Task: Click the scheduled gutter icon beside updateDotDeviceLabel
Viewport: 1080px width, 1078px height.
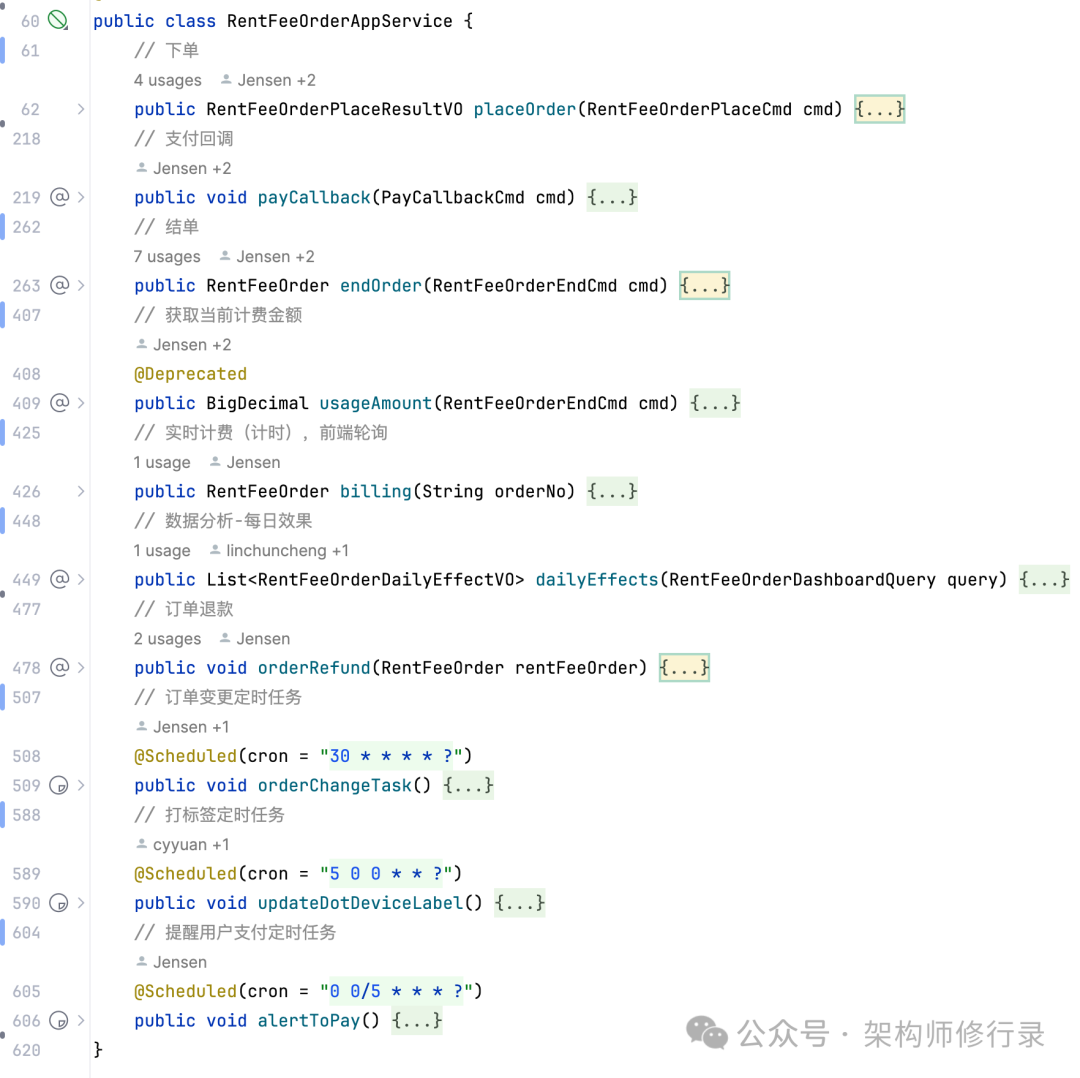Action: pyautogui.click(x=60, y=903)
